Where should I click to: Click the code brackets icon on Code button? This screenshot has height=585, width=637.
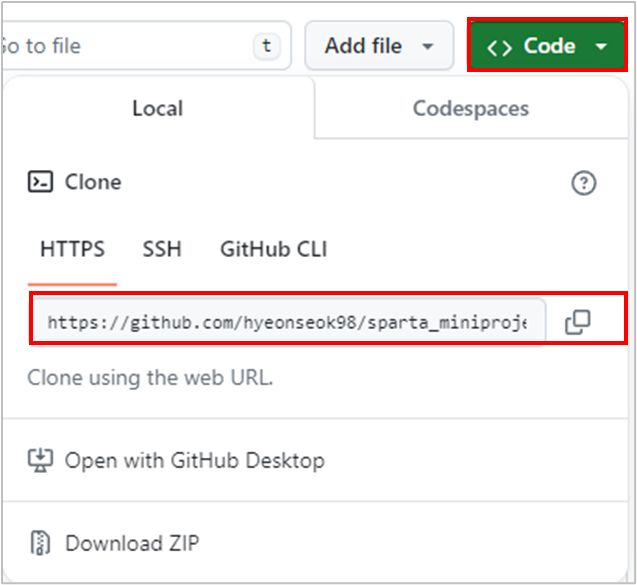pyautogui.click(x=499, y=48)
